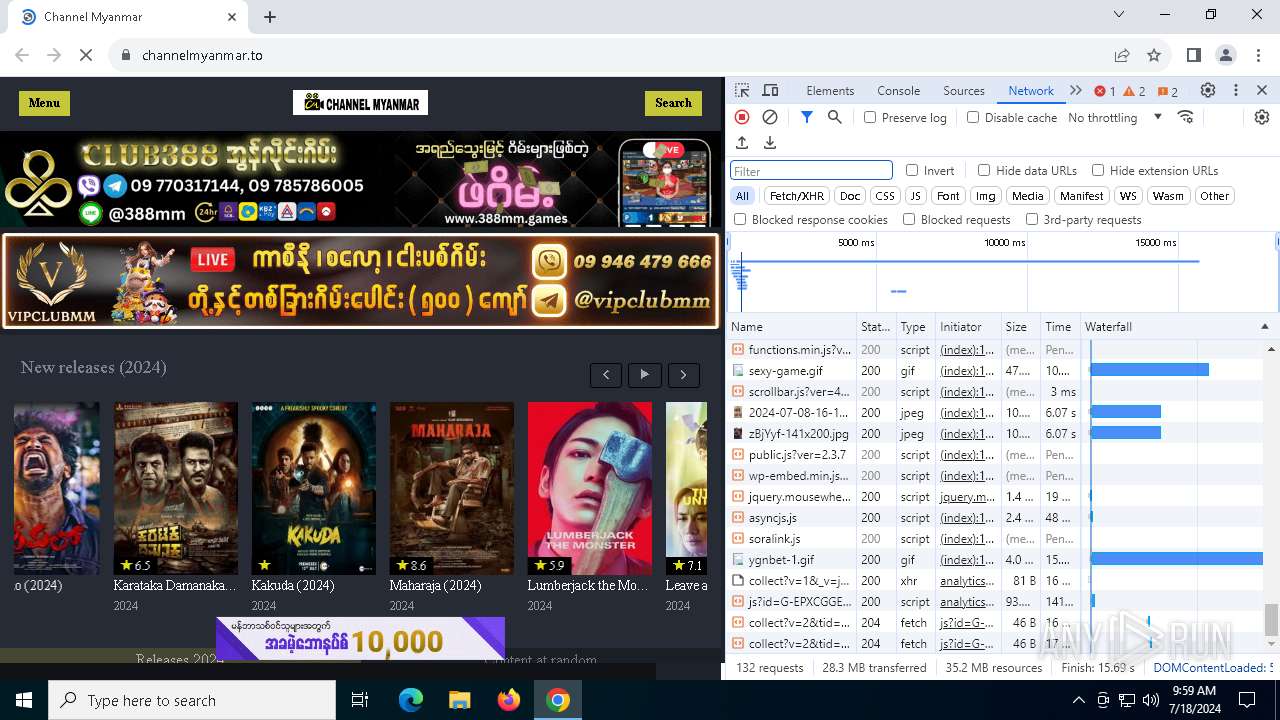Check Blocked response cookies
Screen dimensions: 1280x720
[740, 219]
